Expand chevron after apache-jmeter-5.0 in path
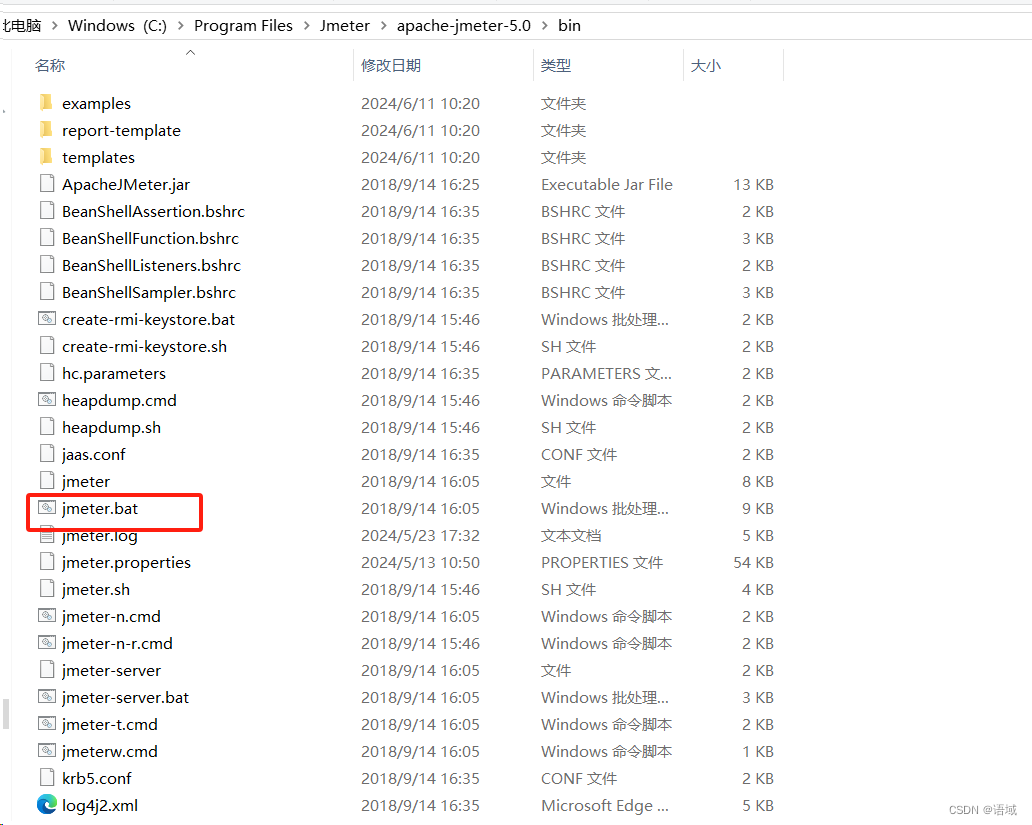 544,26
